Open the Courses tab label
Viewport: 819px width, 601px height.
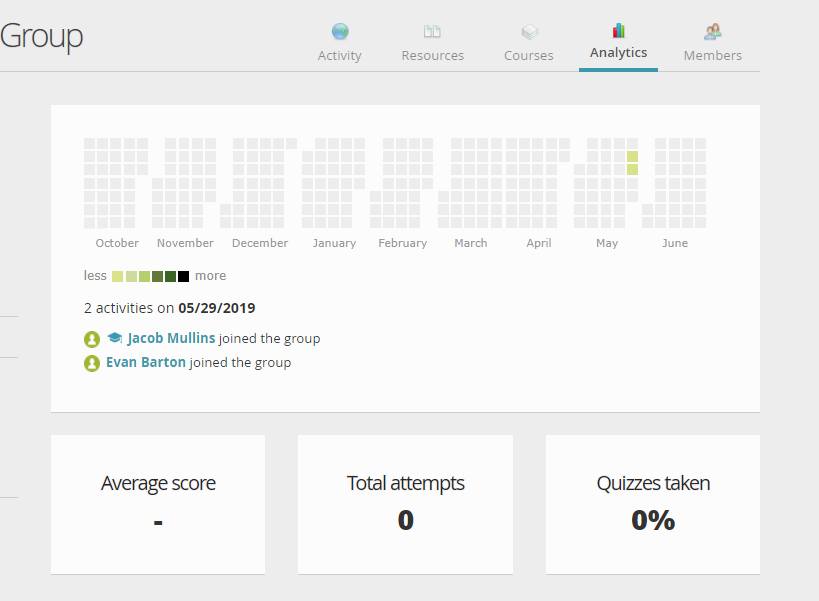529,55
